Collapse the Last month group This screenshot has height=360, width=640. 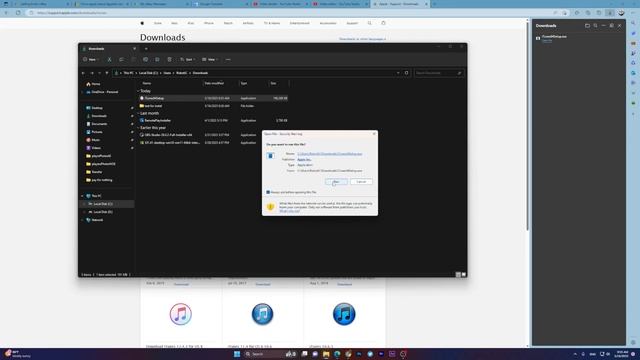pos(138,113)
